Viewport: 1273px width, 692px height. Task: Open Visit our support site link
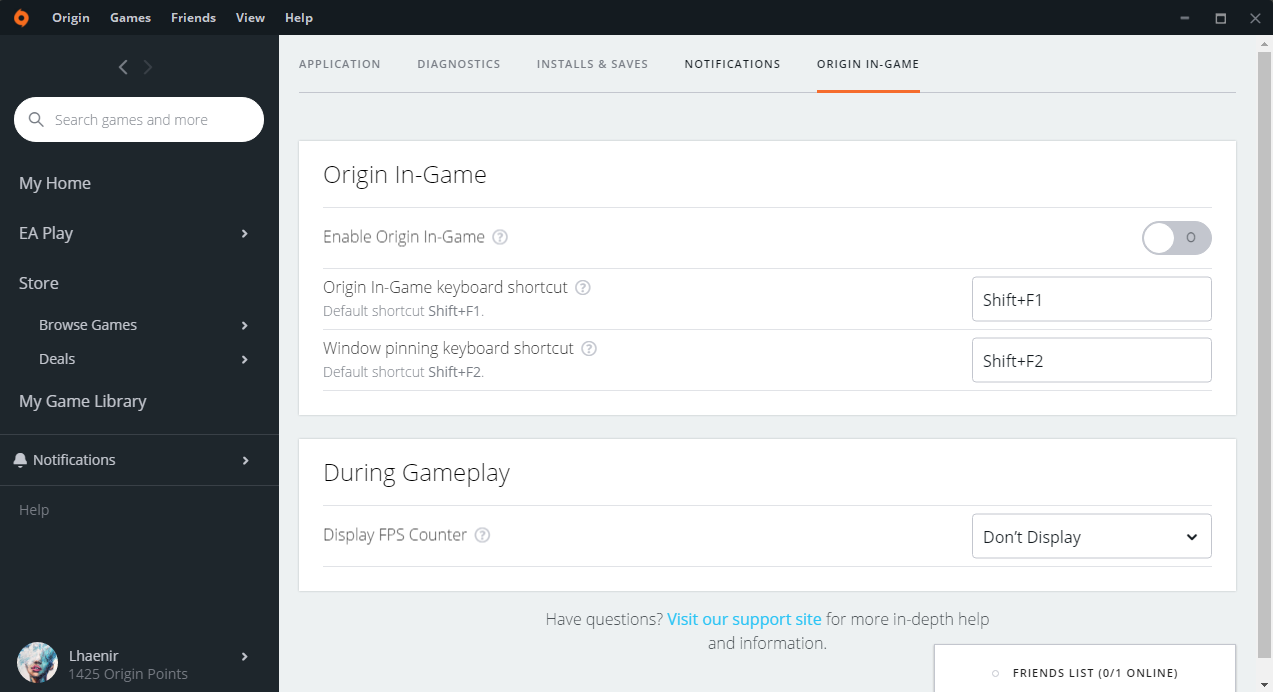point(744,619)
